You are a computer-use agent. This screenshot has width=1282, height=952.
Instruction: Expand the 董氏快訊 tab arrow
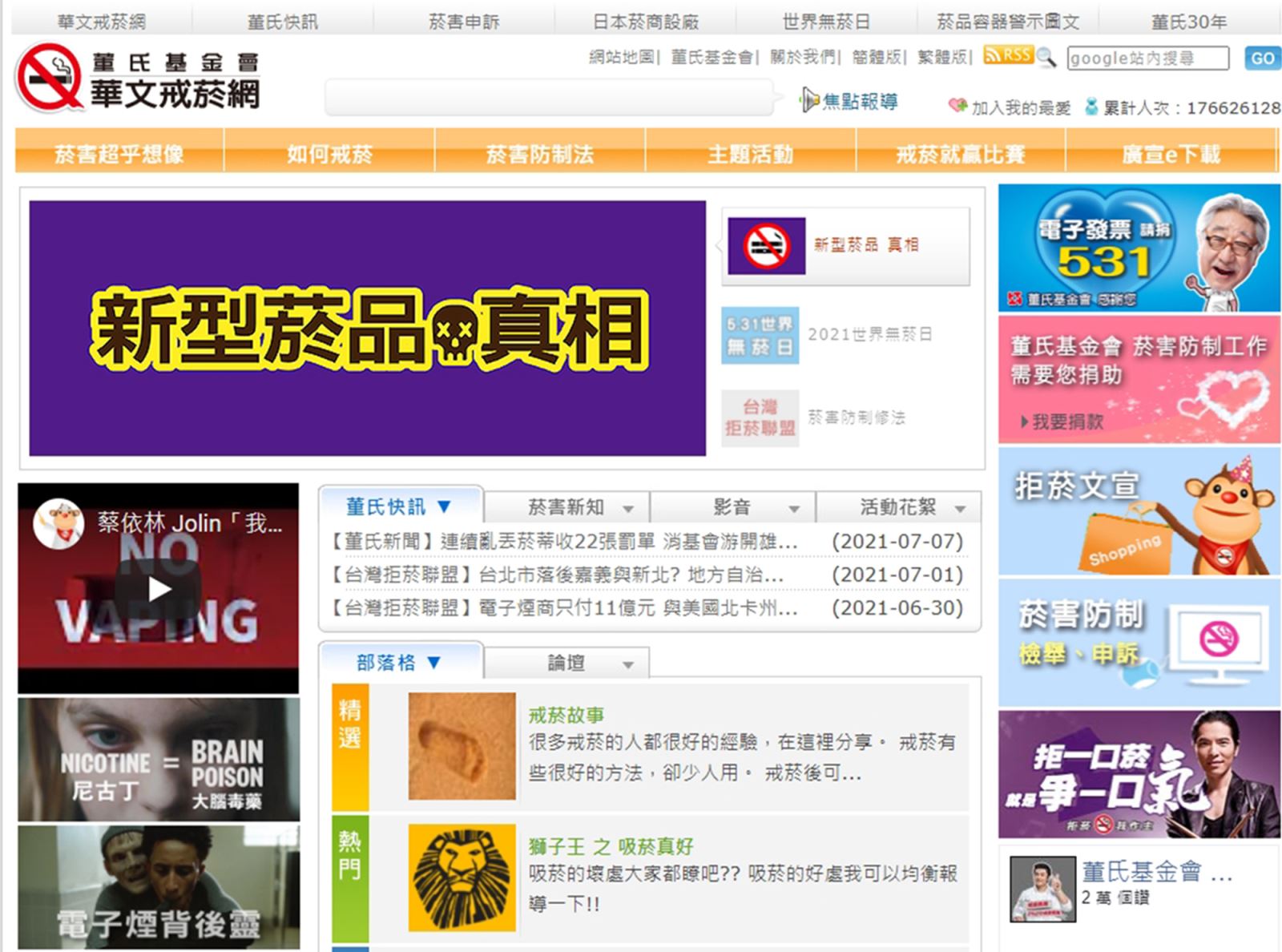coord(444,506)
